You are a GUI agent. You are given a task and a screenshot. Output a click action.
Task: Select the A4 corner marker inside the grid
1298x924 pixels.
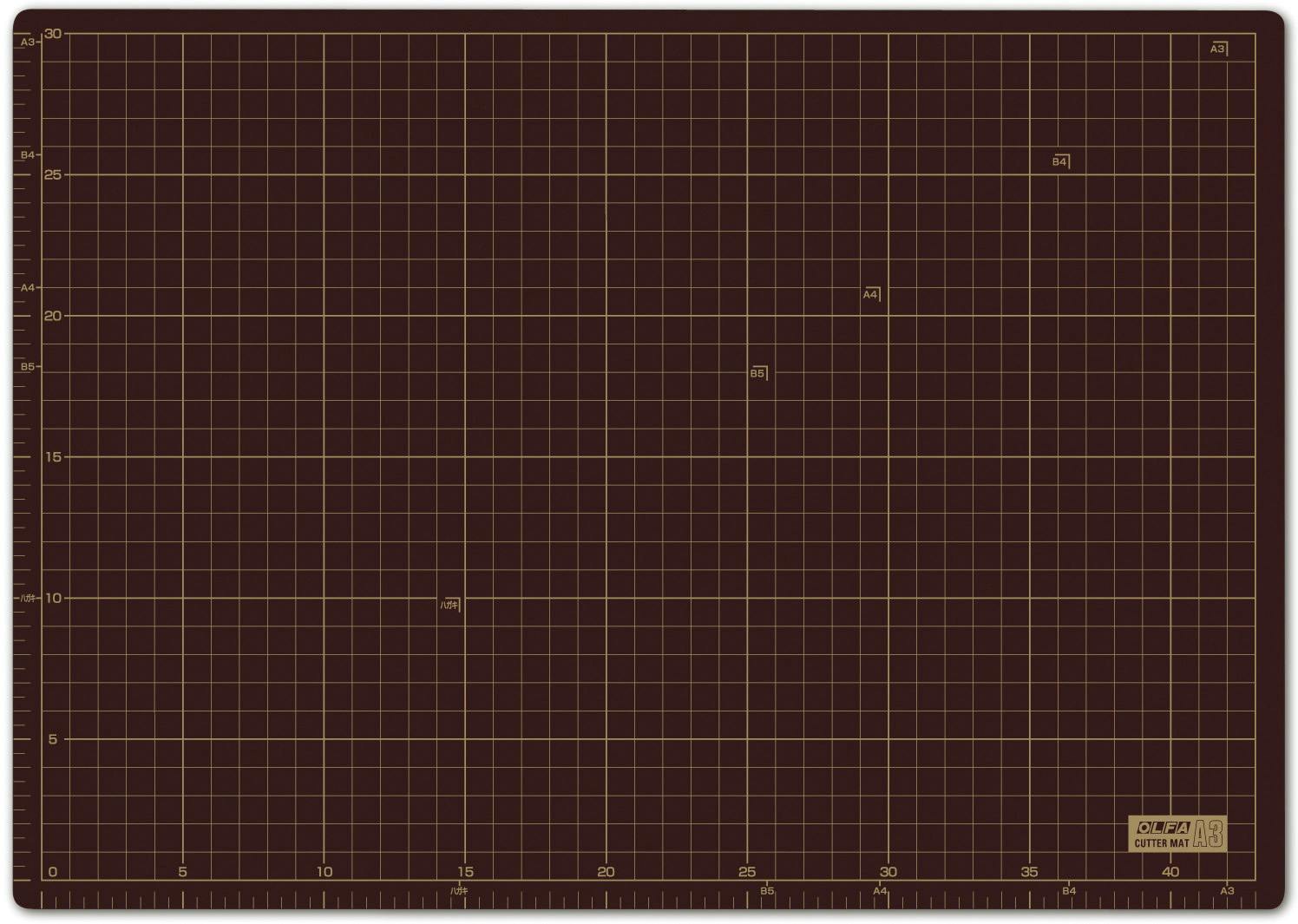(x=870, y=295)
